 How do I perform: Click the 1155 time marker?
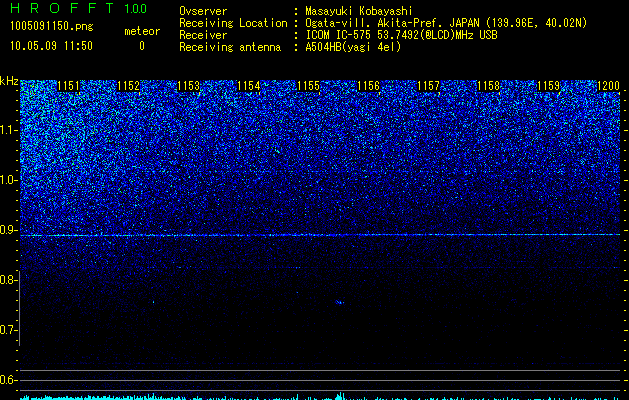[308, 86]
